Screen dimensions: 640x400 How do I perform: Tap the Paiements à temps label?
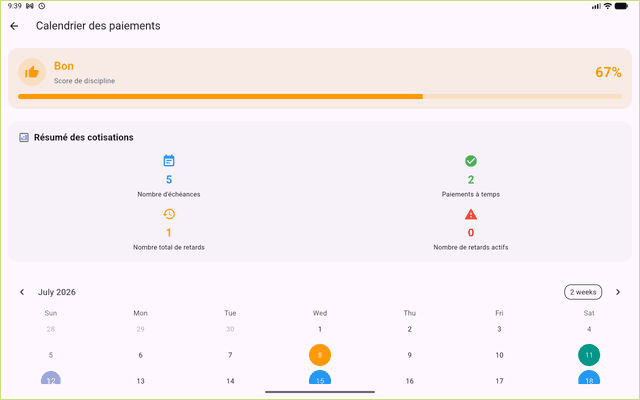471,194
